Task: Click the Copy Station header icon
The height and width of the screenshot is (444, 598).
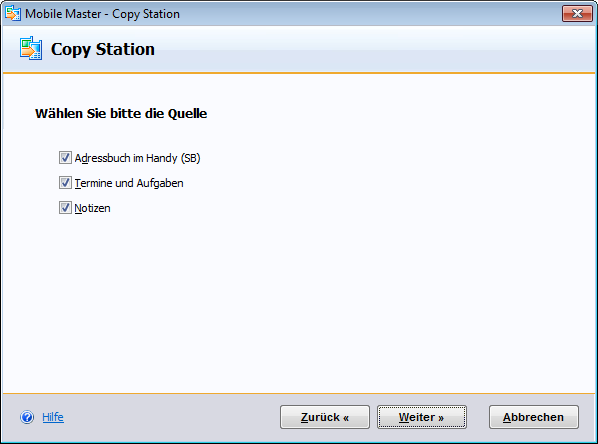Action: pos(31,48)
